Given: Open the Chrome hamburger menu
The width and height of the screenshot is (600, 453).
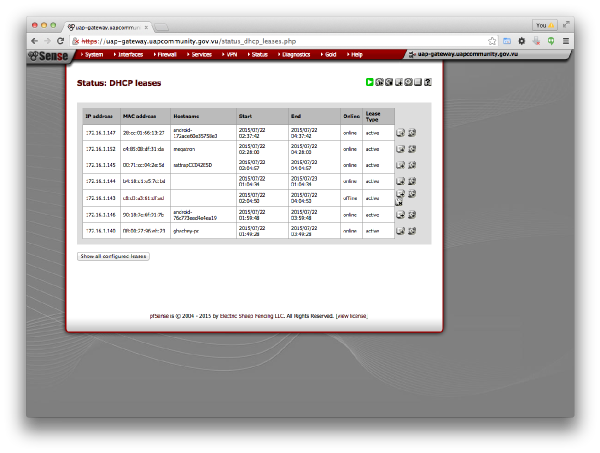Looking at the screenshot, I should [x=566, y=41].
